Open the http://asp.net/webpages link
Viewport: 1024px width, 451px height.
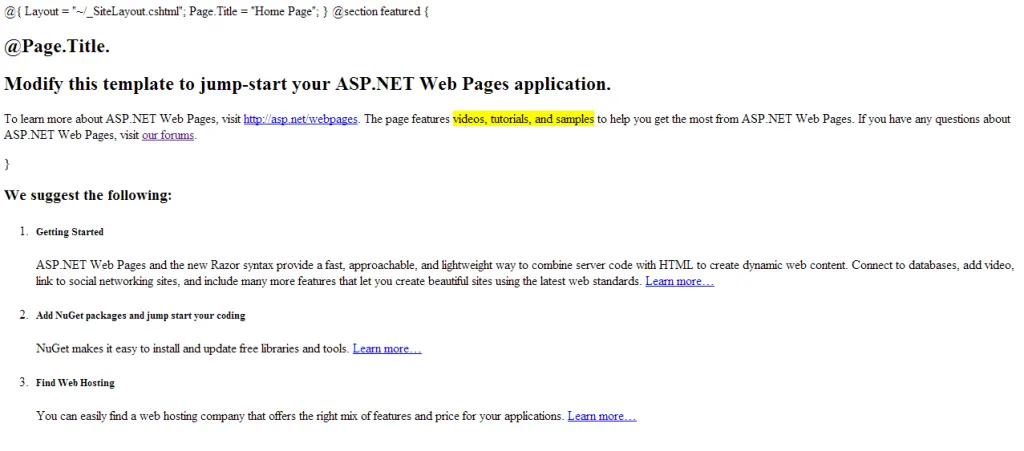300,119
